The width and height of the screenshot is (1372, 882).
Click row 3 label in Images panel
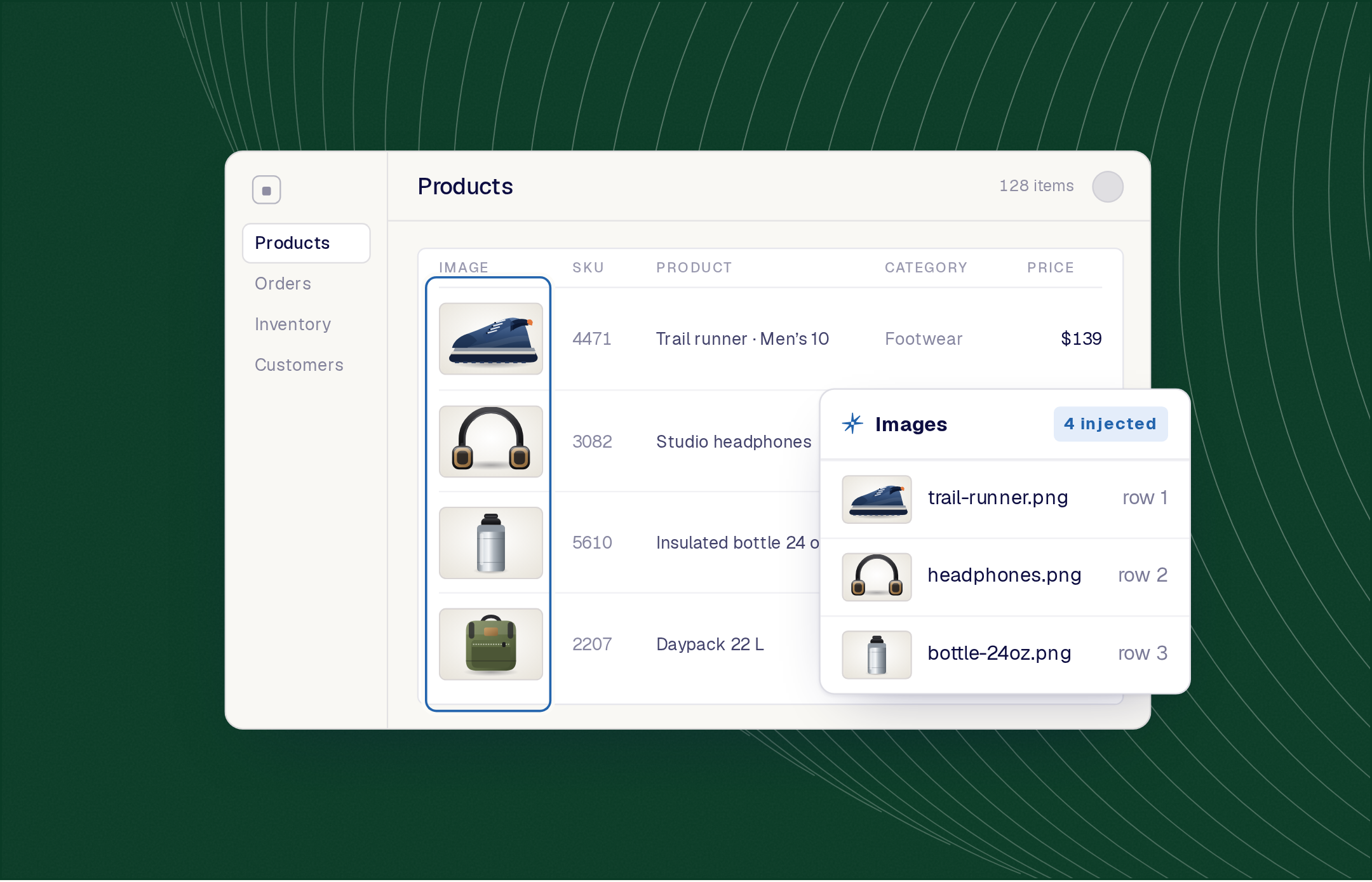click(1143, 653)
